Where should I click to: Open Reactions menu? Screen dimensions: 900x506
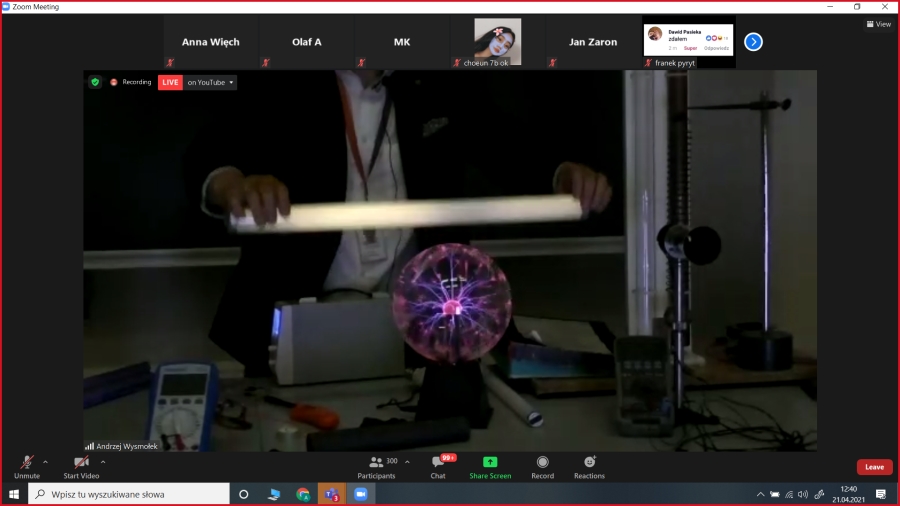589,465
